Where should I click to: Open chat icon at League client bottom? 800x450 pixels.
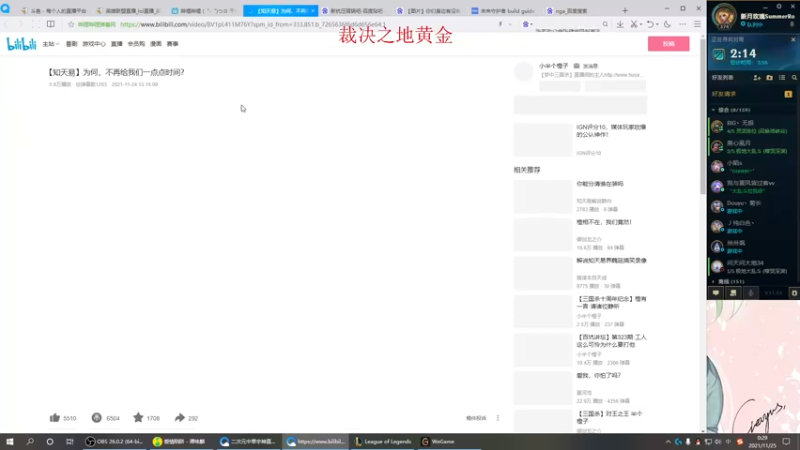point(716,293)
